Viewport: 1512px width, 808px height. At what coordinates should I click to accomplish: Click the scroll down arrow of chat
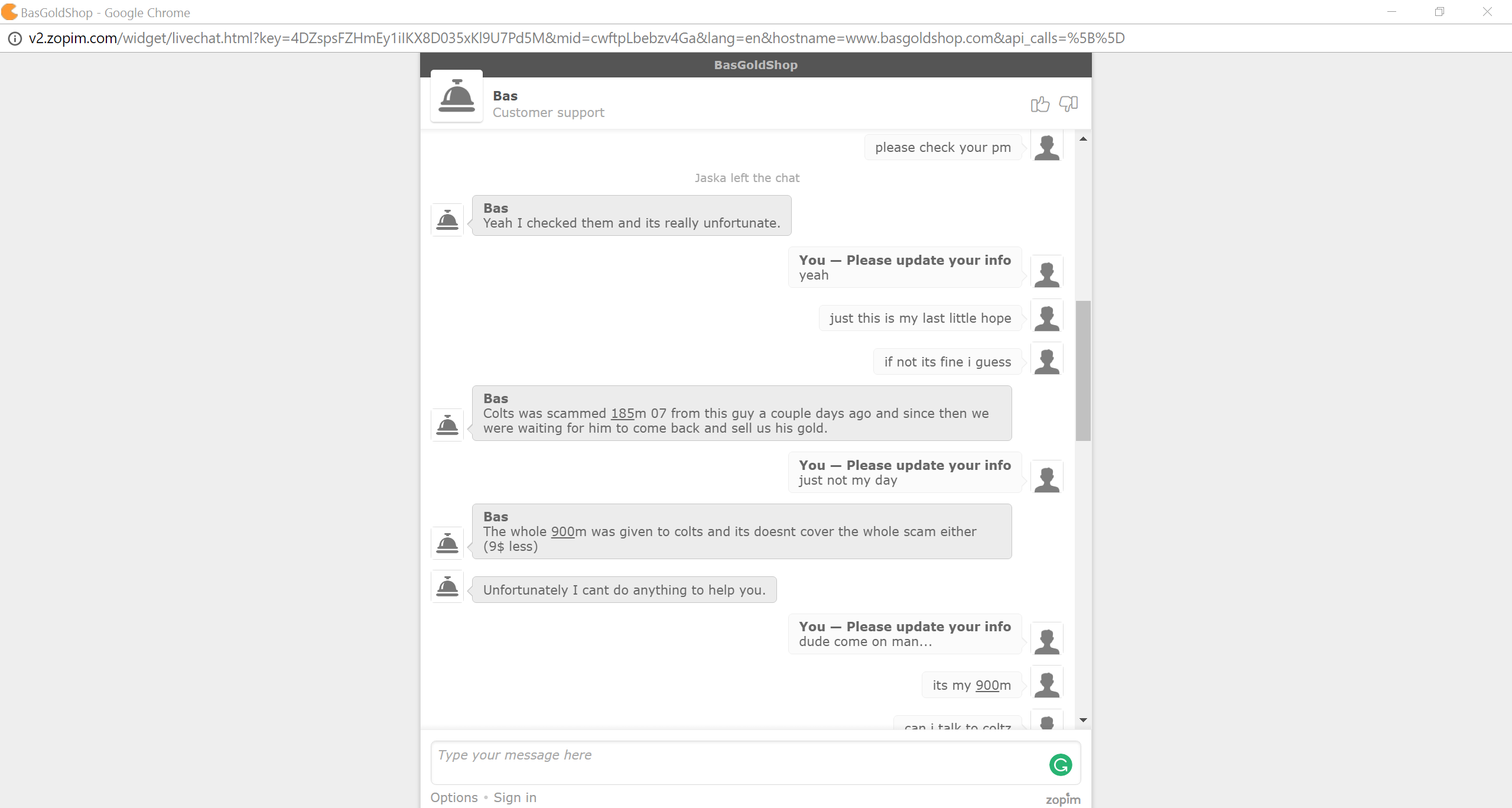1083,720
